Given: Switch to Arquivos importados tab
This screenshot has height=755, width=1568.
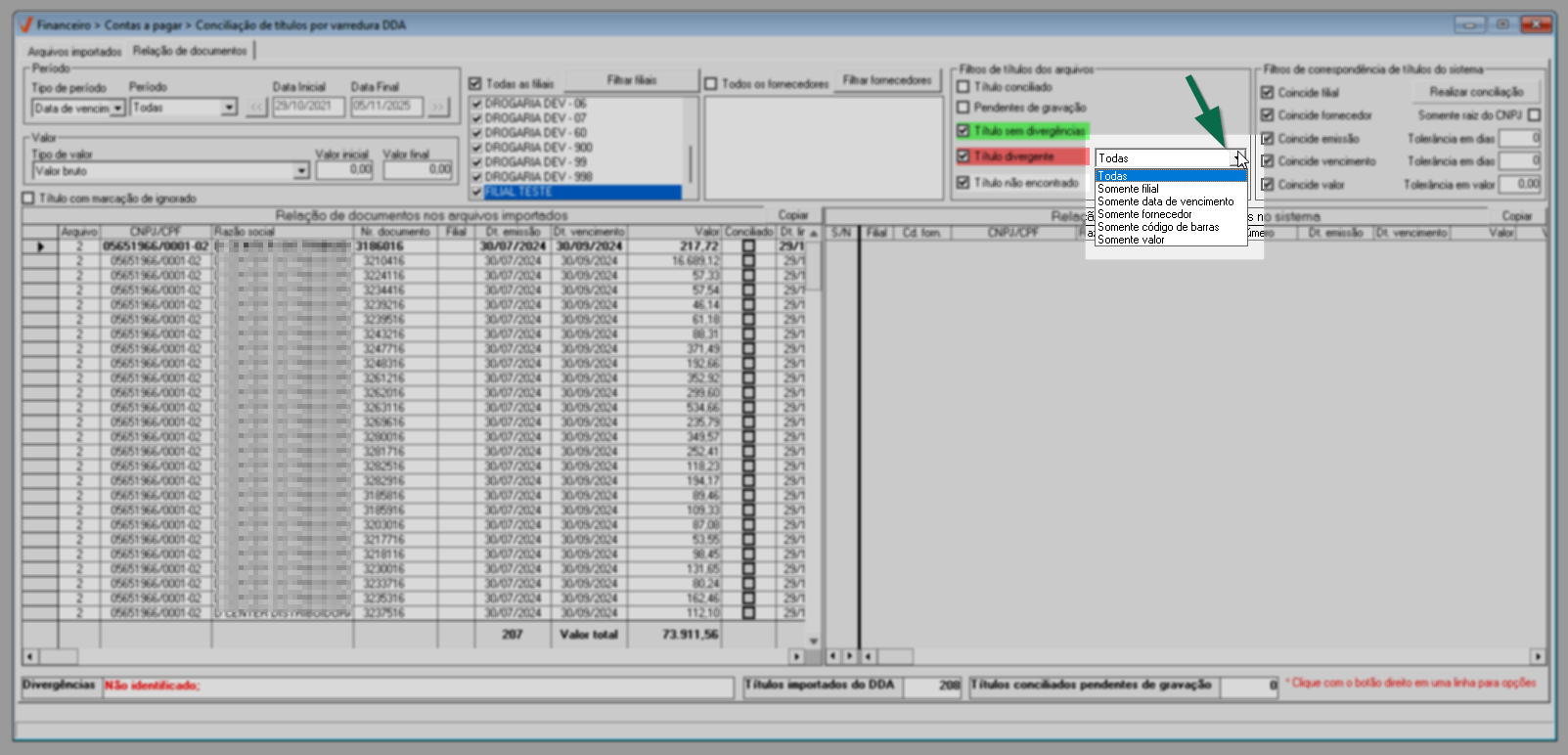Looking at the screenshot, I should tap(74, 52).
